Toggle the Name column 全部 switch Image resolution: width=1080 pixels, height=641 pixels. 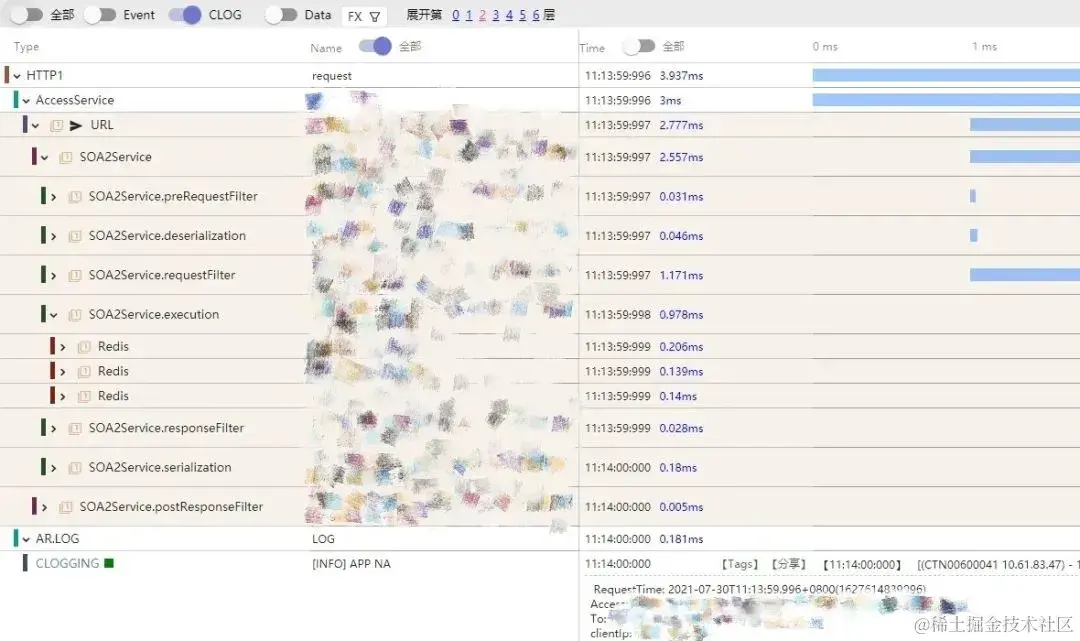coord(375,46)
